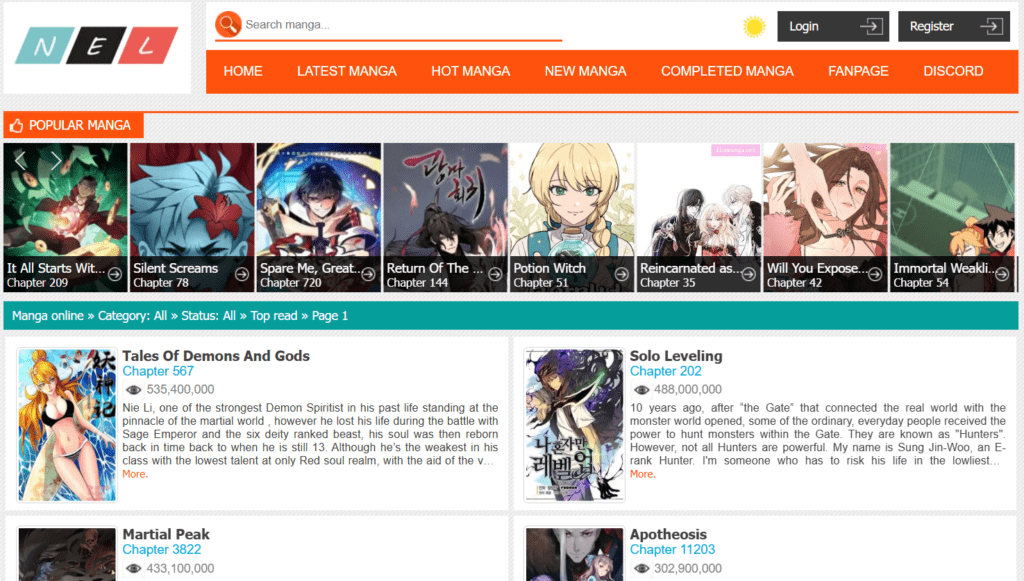Click More link under Solo Leveling description
The image size is (1024, 581).
643,474
